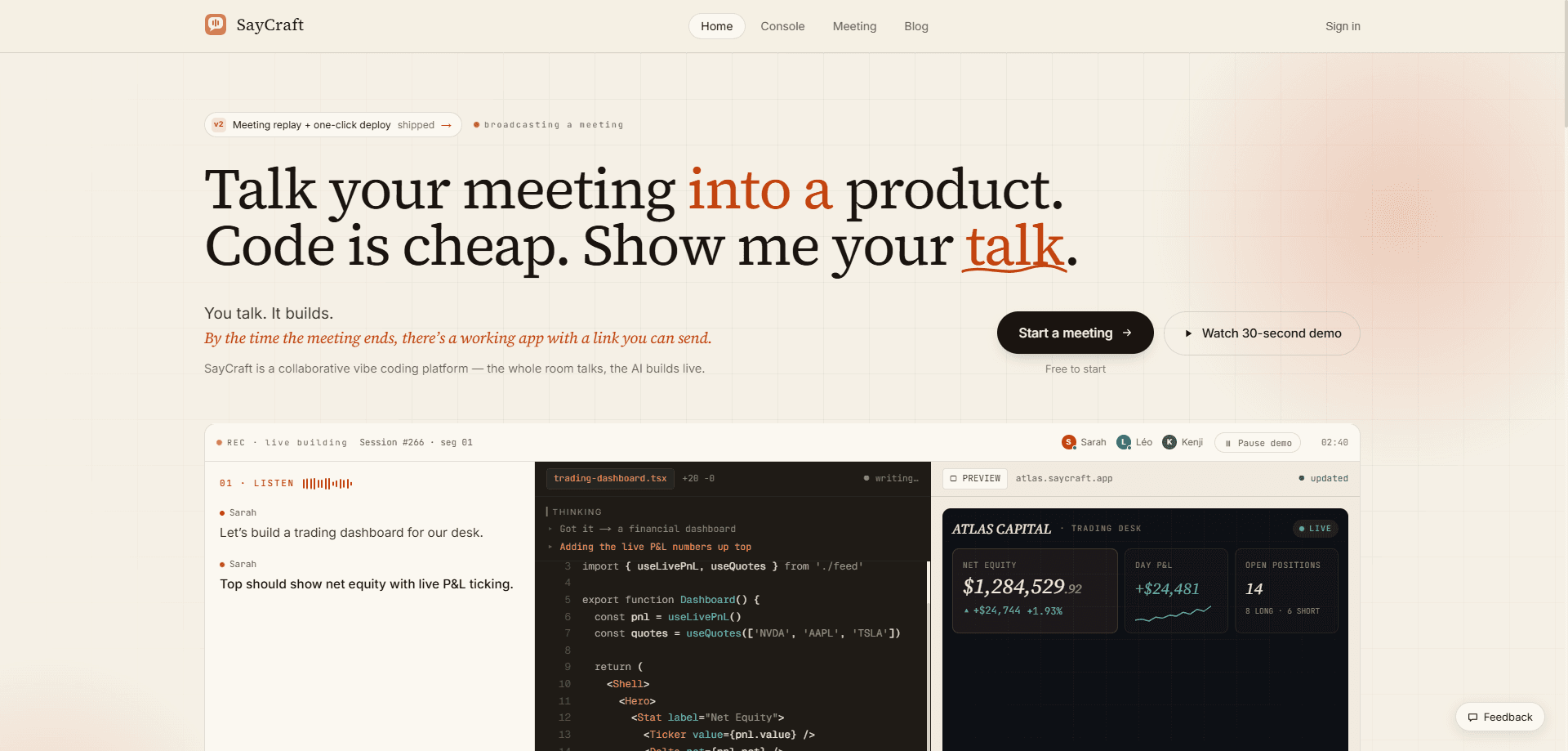
Task: Click Watch 30-second demo button
Action: [1262, 333]
